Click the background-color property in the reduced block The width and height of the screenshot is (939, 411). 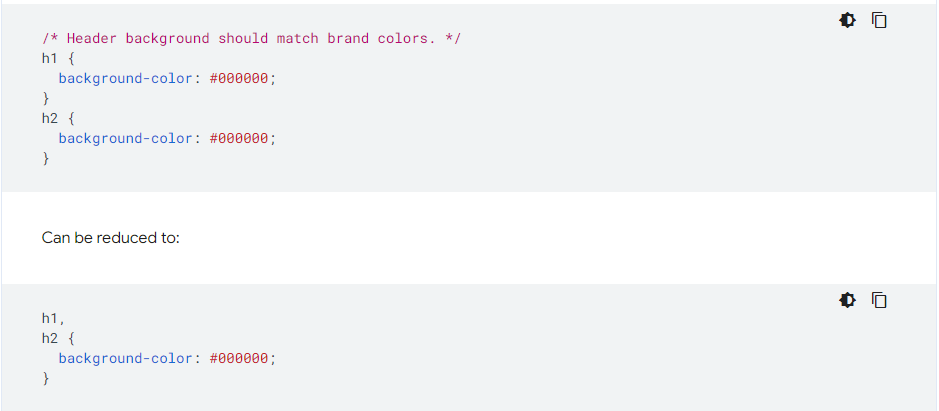(x=125, y=358)
